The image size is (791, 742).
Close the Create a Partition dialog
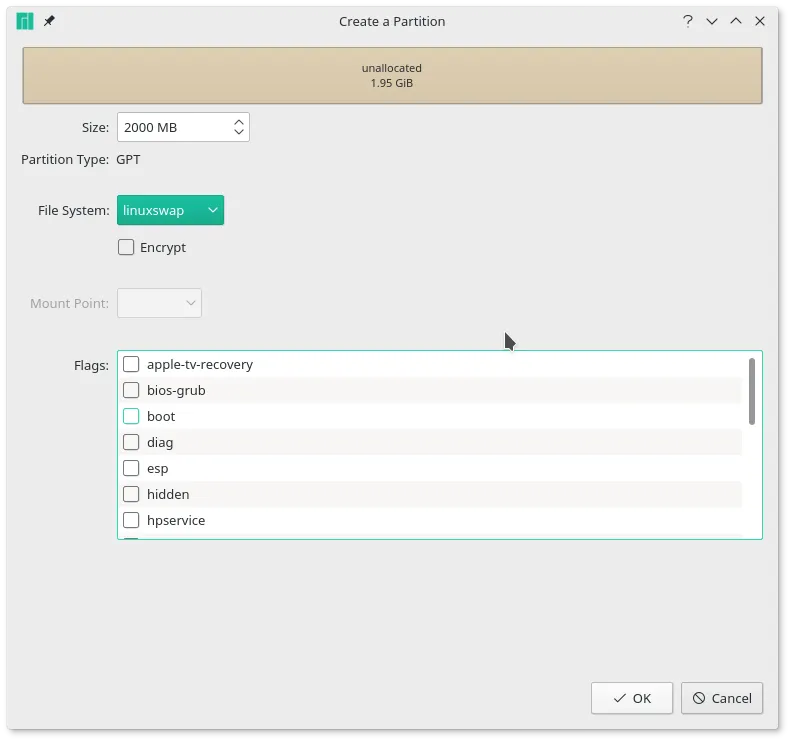[x=761, y=21]
